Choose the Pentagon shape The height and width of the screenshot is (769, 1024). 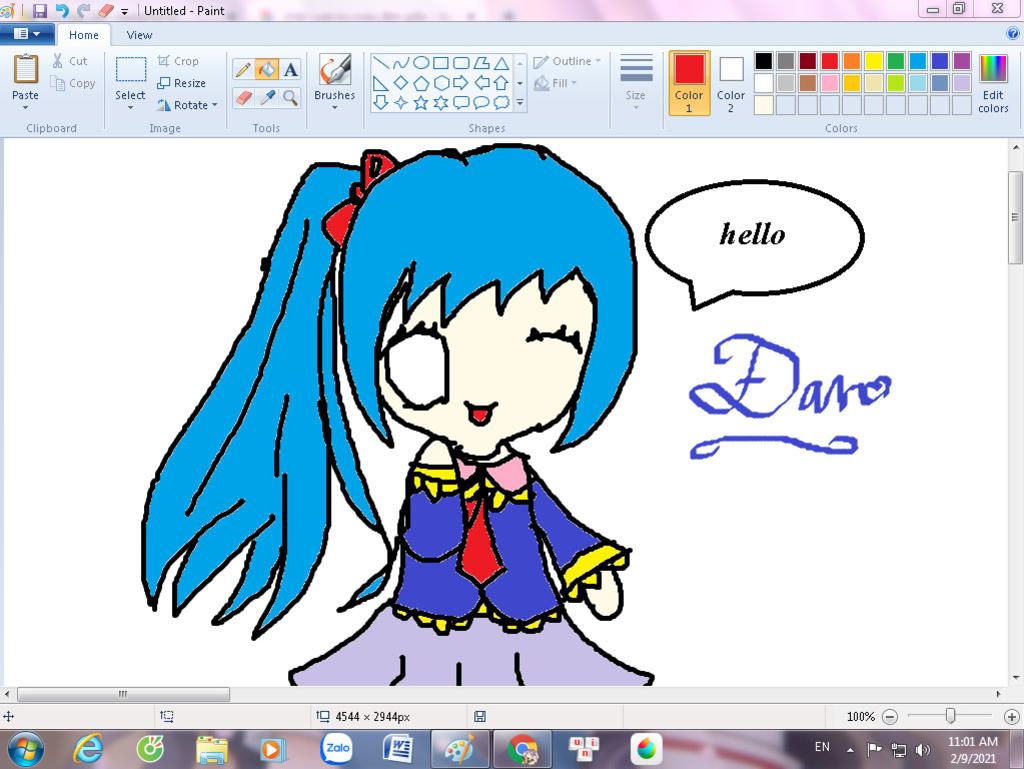[x=421, y=82]
